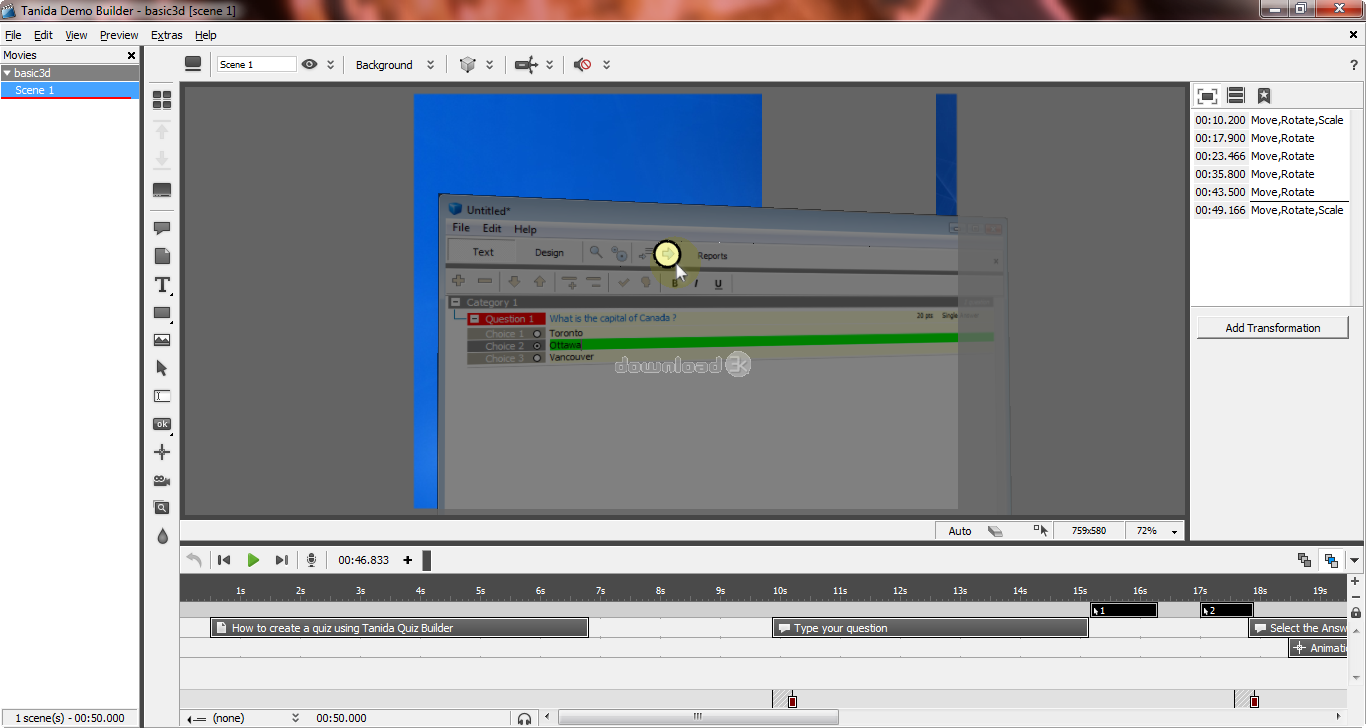
Task: Click the Scene 1 name input field
Action: [x=257, y=64]
